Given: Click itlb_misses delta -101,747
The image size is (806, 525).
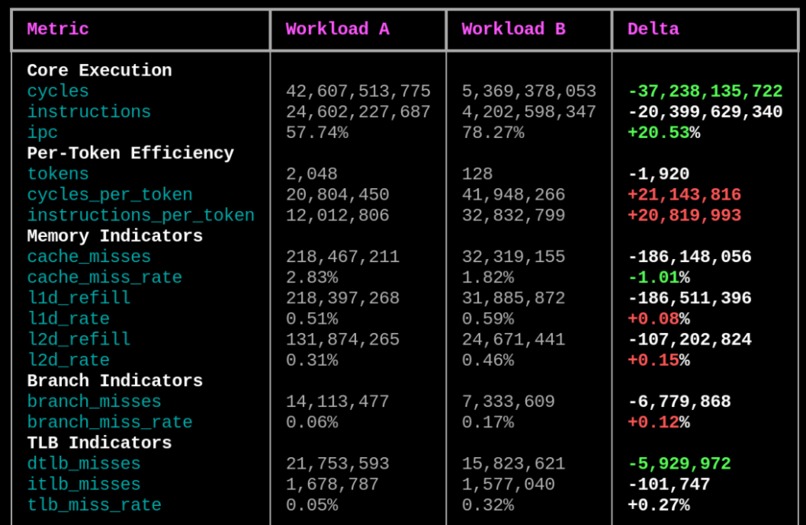Looking at the screenshot, I should pyautogui.click(x=669, y=484).
